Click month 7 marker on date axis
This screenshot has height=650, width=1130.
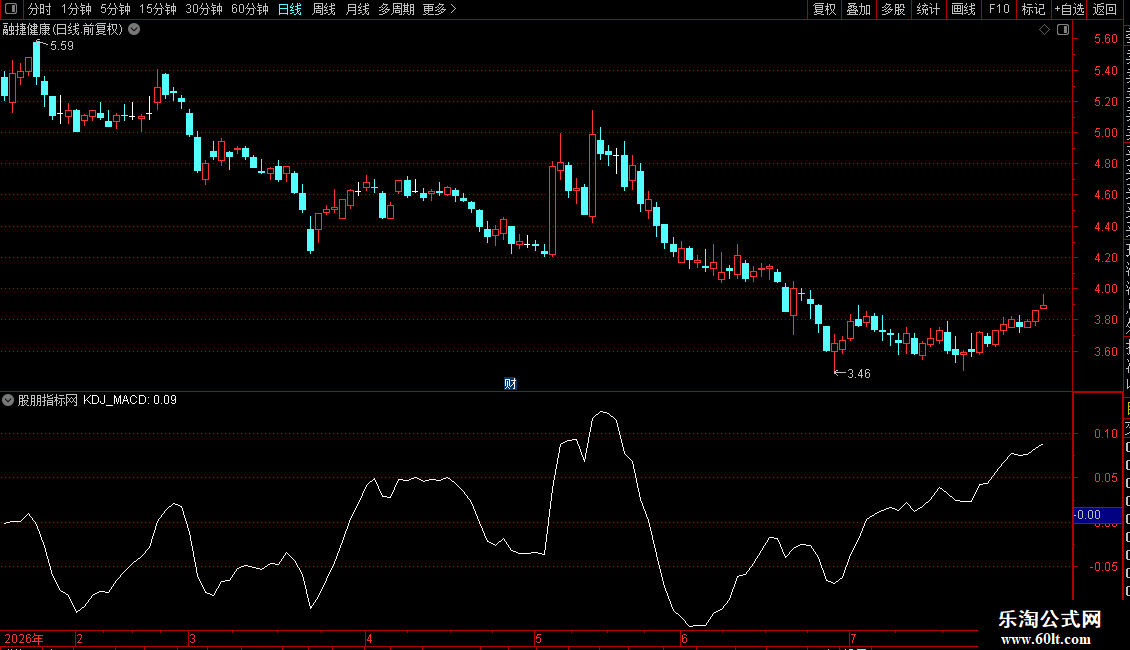853,638
